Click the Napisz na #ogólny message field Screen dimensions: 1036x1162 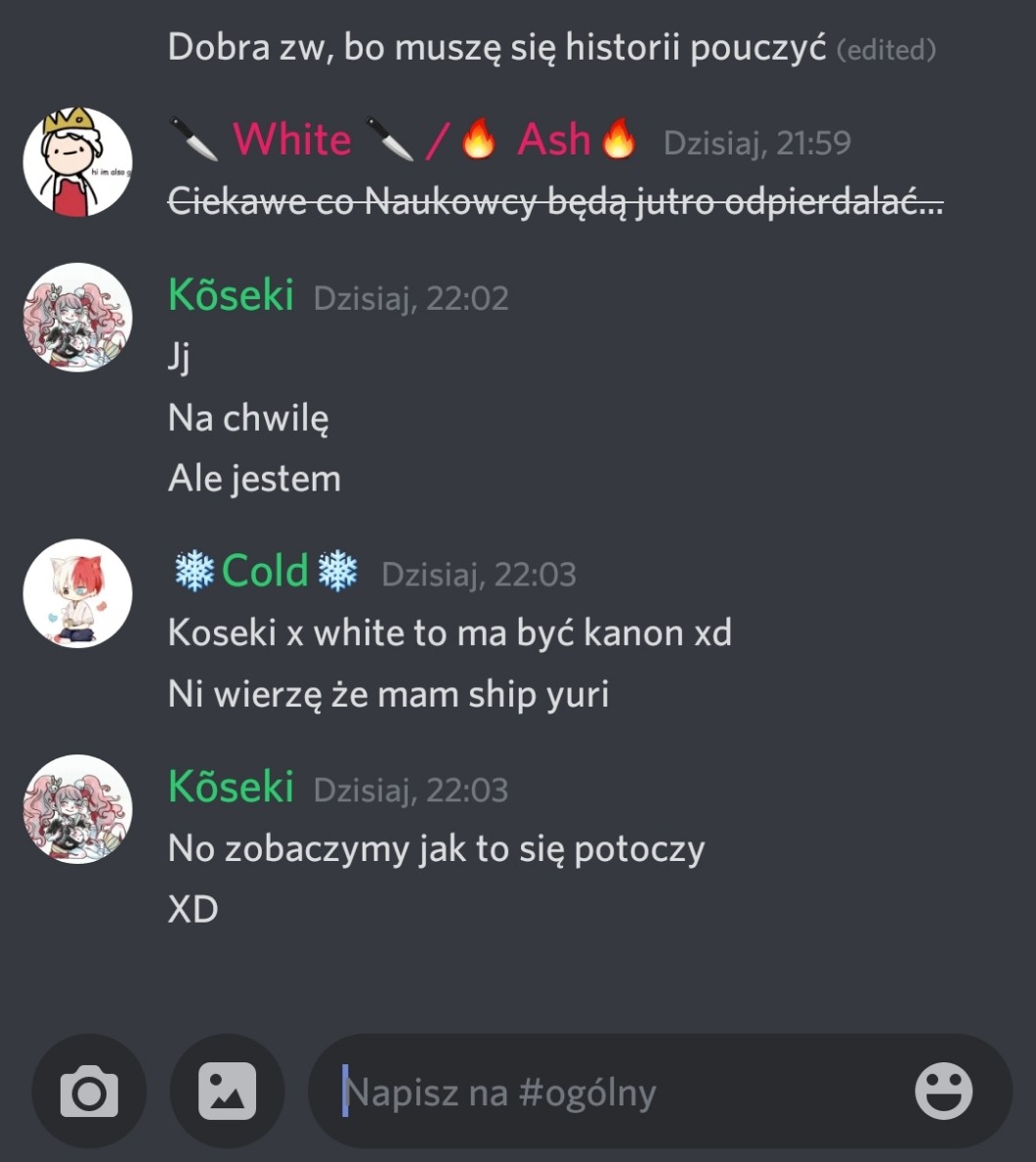pos(660,1091)
